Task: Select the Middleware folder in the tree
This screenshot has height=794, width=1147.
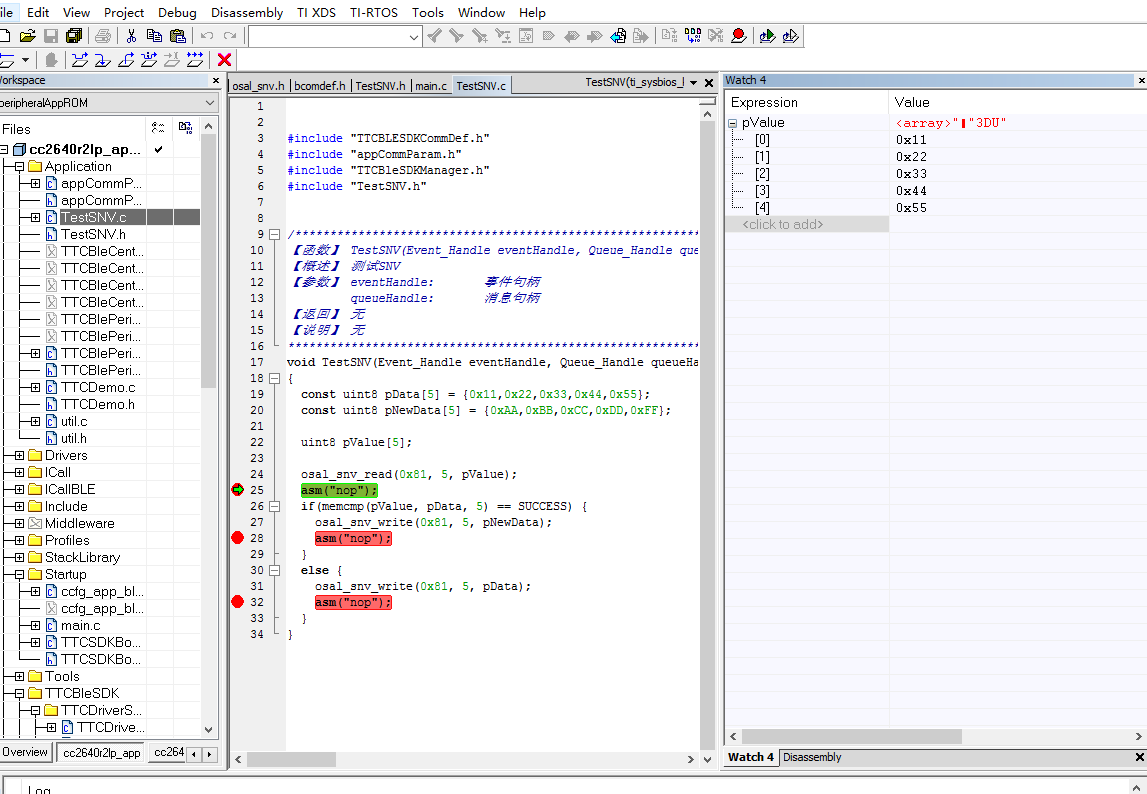Action: (79, 523)
